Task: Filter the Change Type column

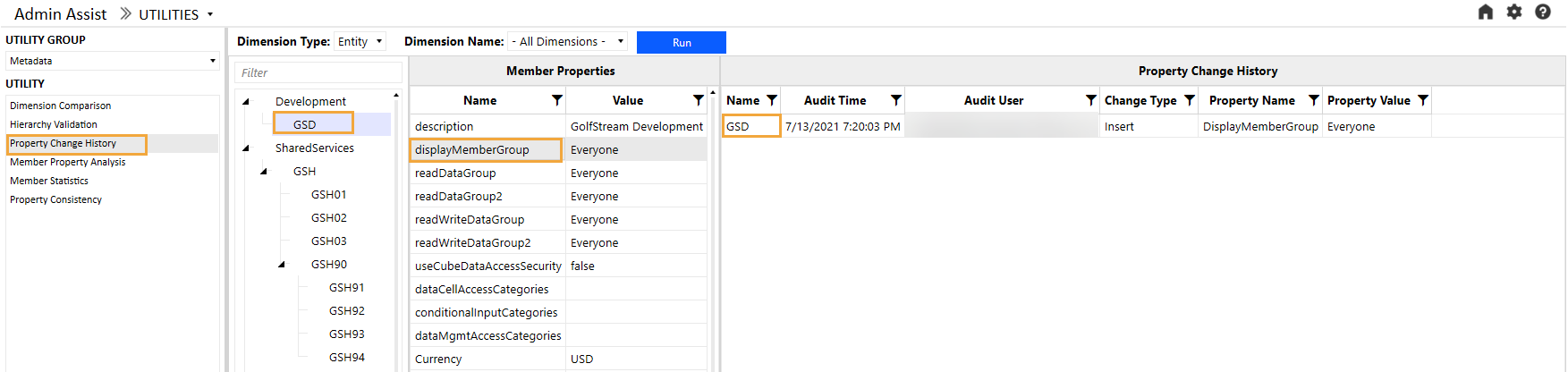Action: pyautogui.click(x=1189, y=100)
